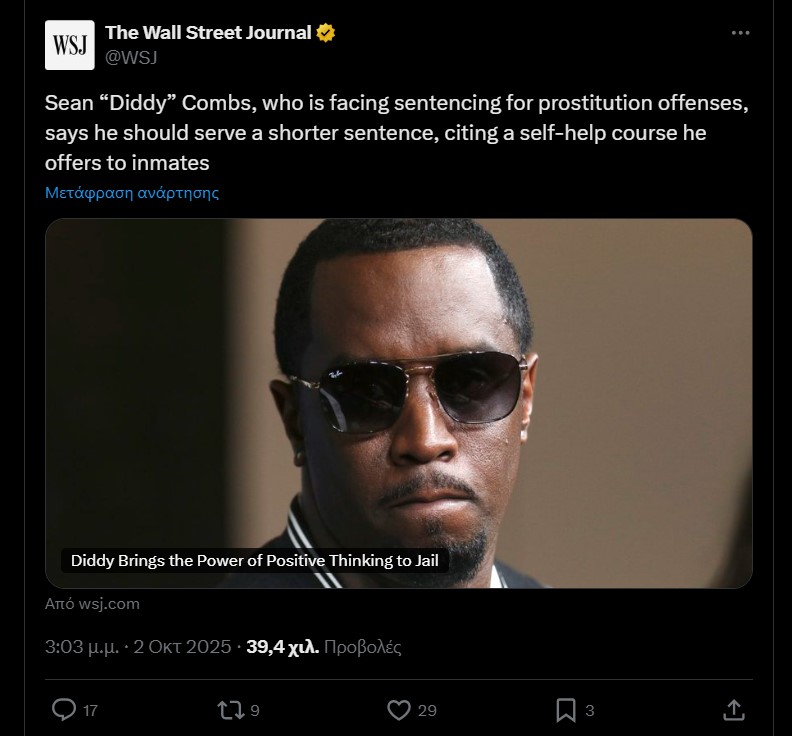Click the article headline caption overlay

254,561
